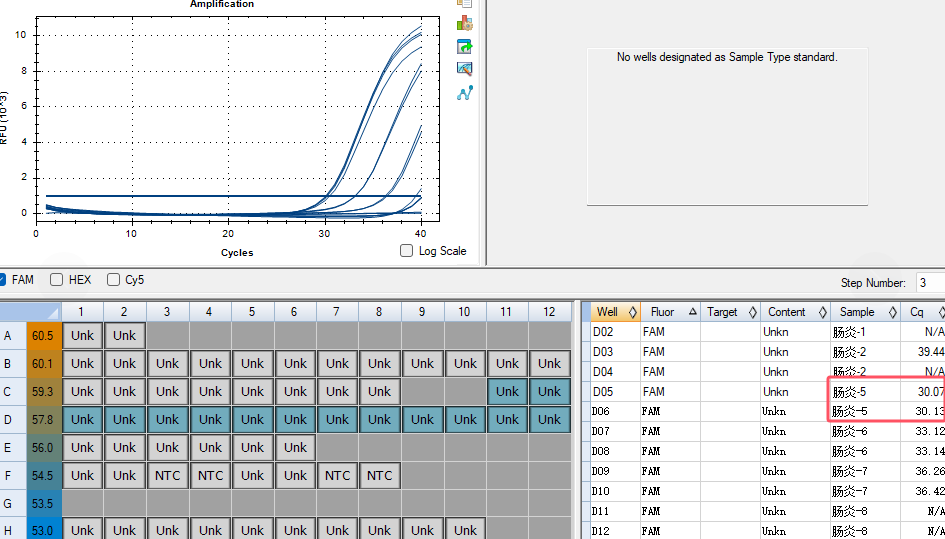Click the Step Number field showing 3

click(x=930, y=283)
